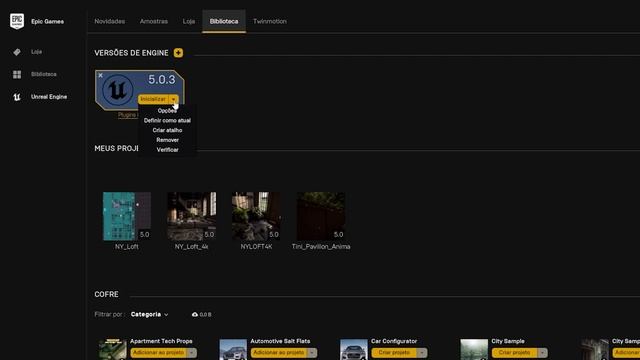Open the Loja tab in top bar

[x=189, y=21]
